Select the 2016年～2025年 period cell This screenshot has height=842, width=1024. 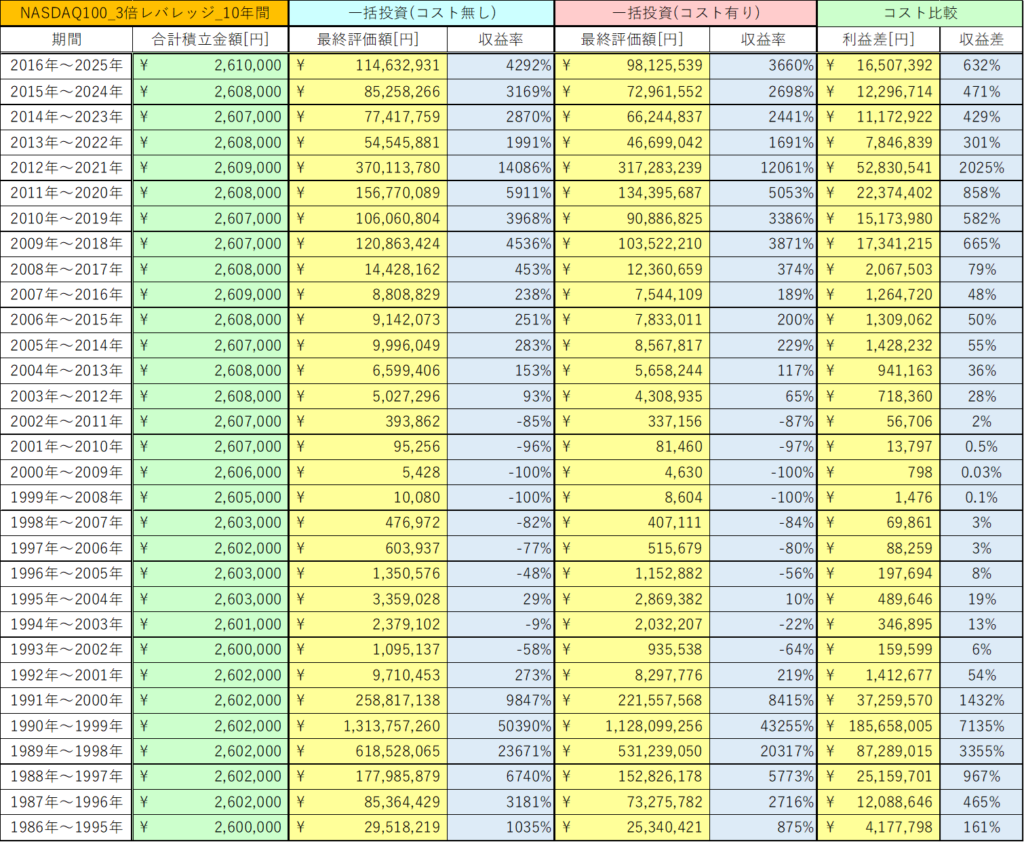[x=66, y=65]
